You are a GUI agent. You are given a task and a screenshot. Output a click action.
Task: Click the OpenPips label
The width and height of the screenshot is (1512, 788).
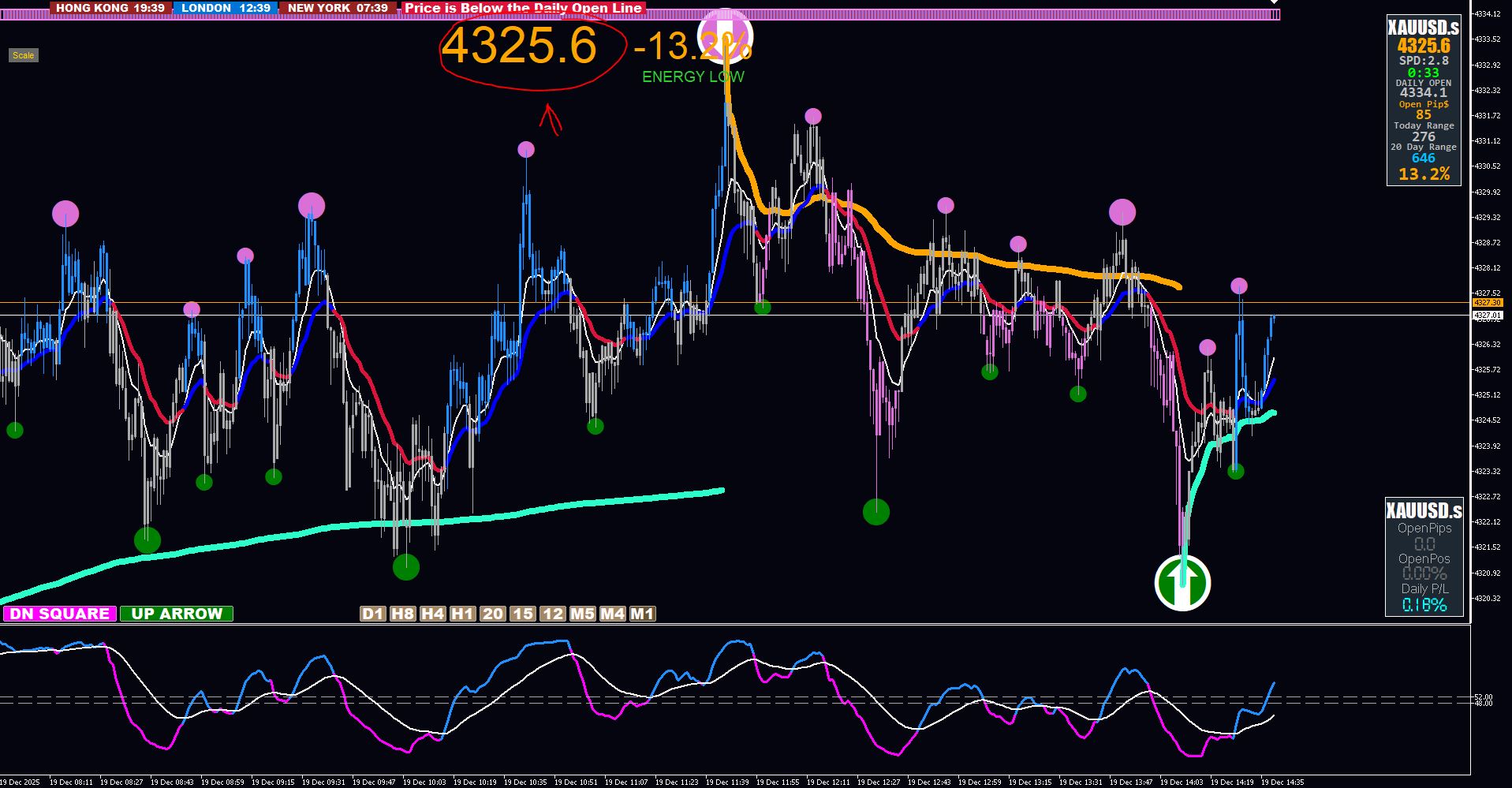(x=1424, y=528)
